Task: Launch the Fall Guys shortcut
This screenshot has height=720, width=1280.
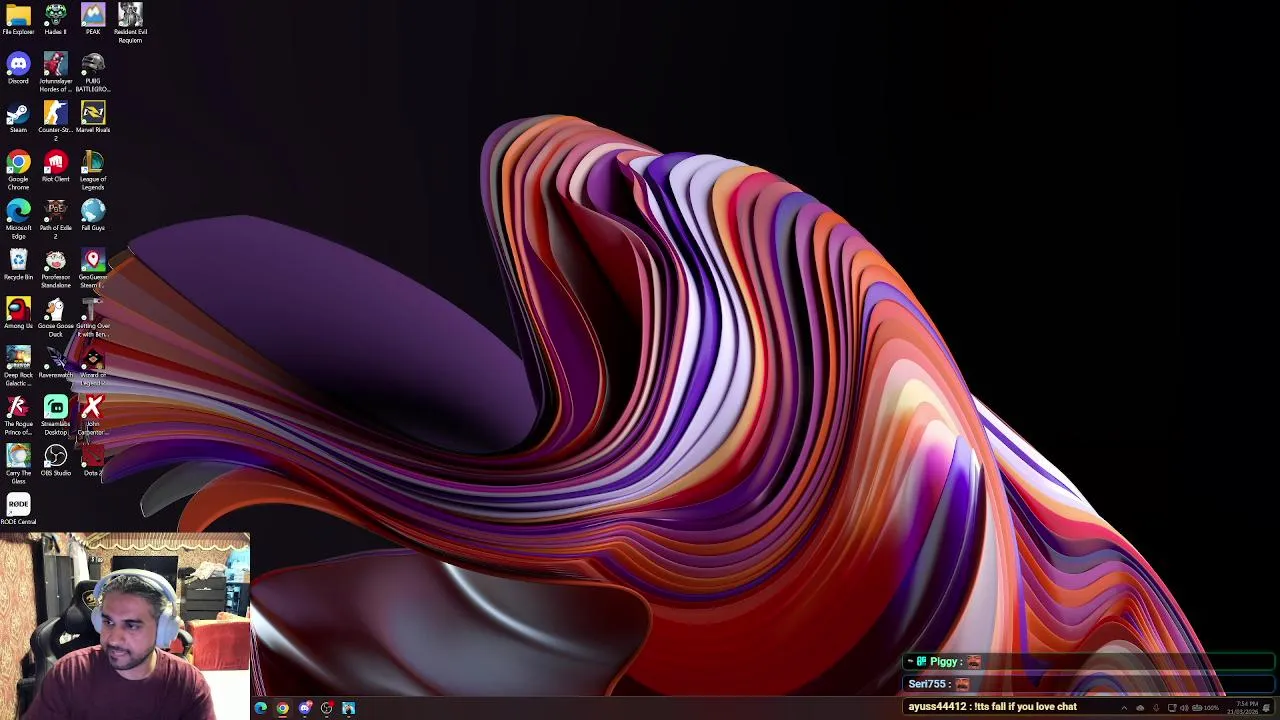Action: (x=93, y=216)
